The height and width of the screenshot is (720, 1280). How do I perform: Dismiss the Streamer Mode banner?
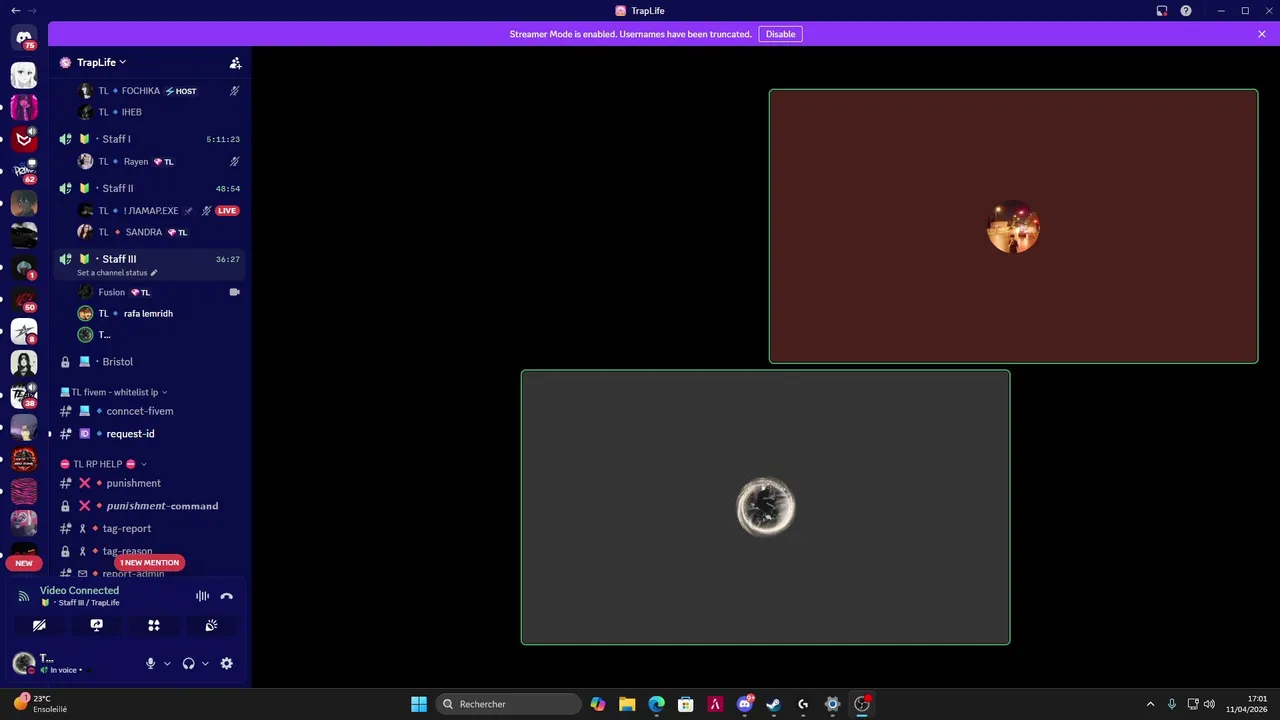[1262, 34]
